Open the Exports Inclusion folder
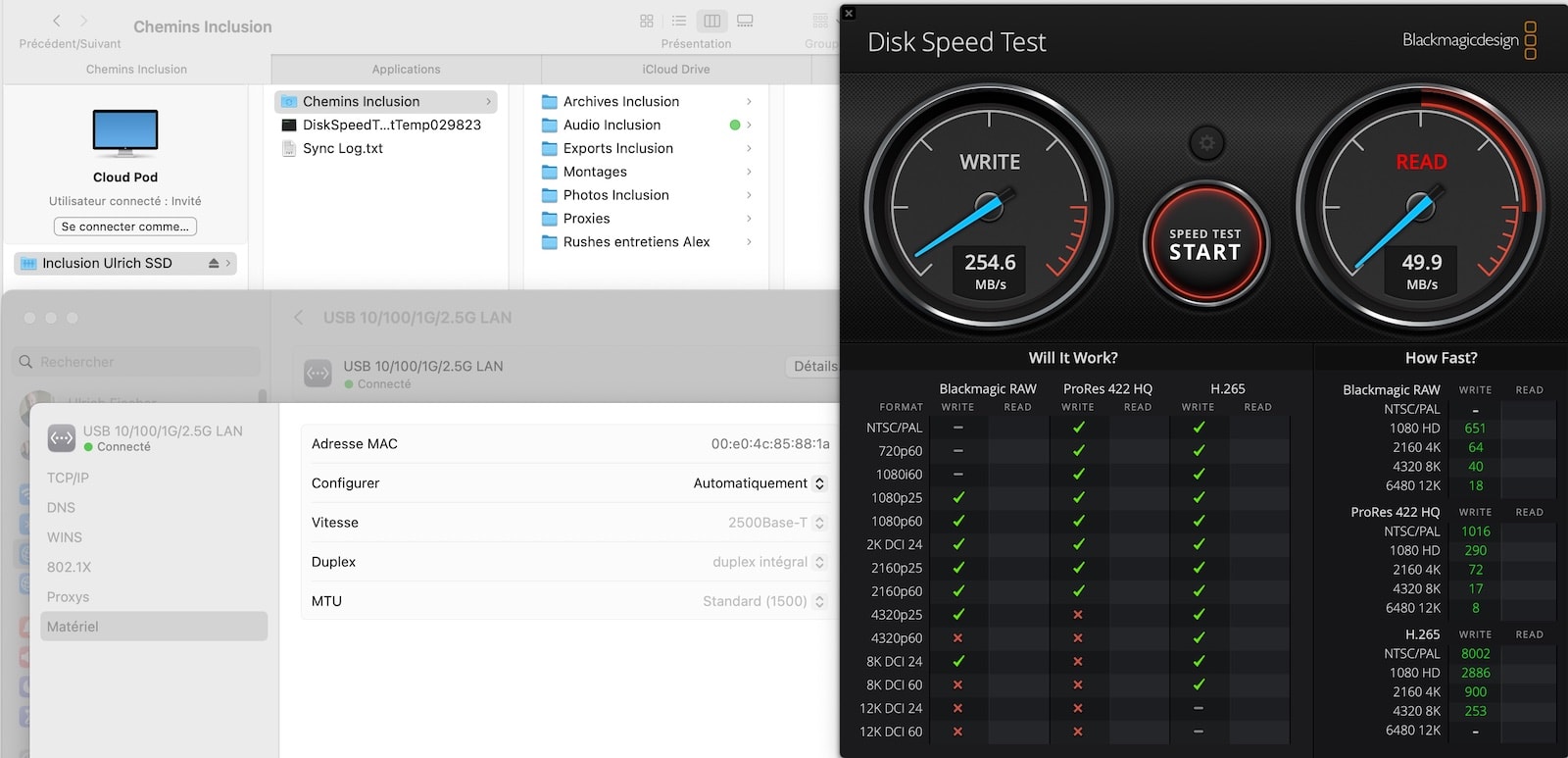1568x758 pixels. [x=608, y=148]
